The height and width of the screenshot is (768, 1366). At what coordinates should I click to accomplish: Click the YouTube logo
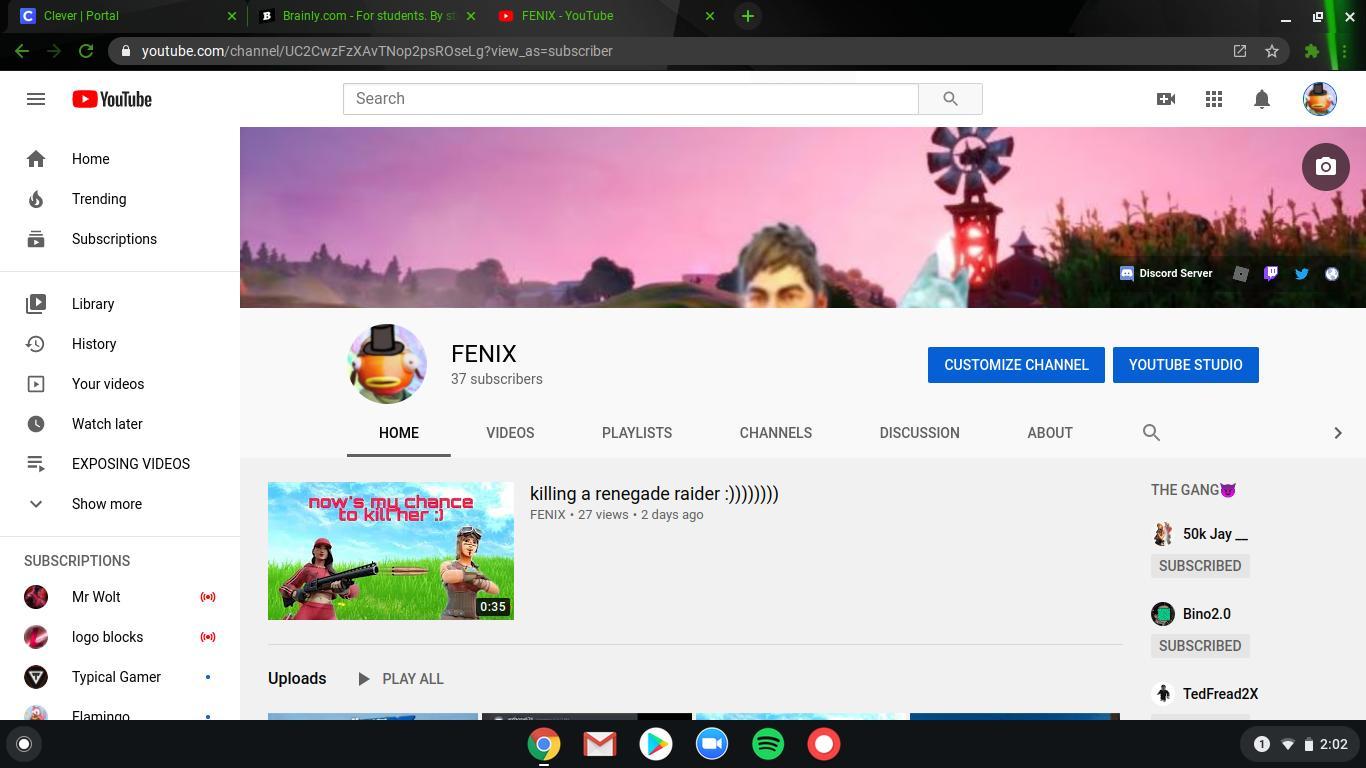(112, 99)
